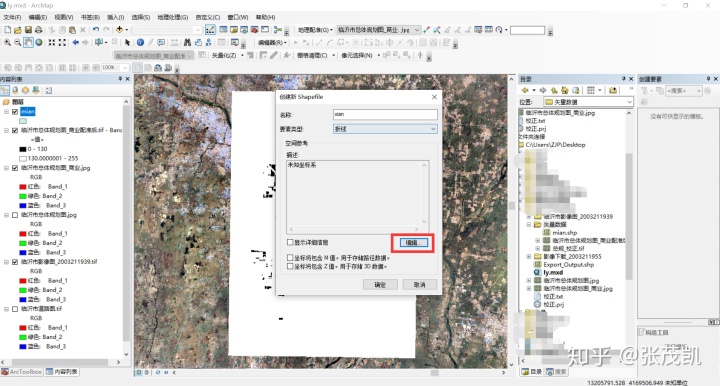Open the Catalog location dropdown
The height and width of the screenshot is (386, 720).
[588, 101]
